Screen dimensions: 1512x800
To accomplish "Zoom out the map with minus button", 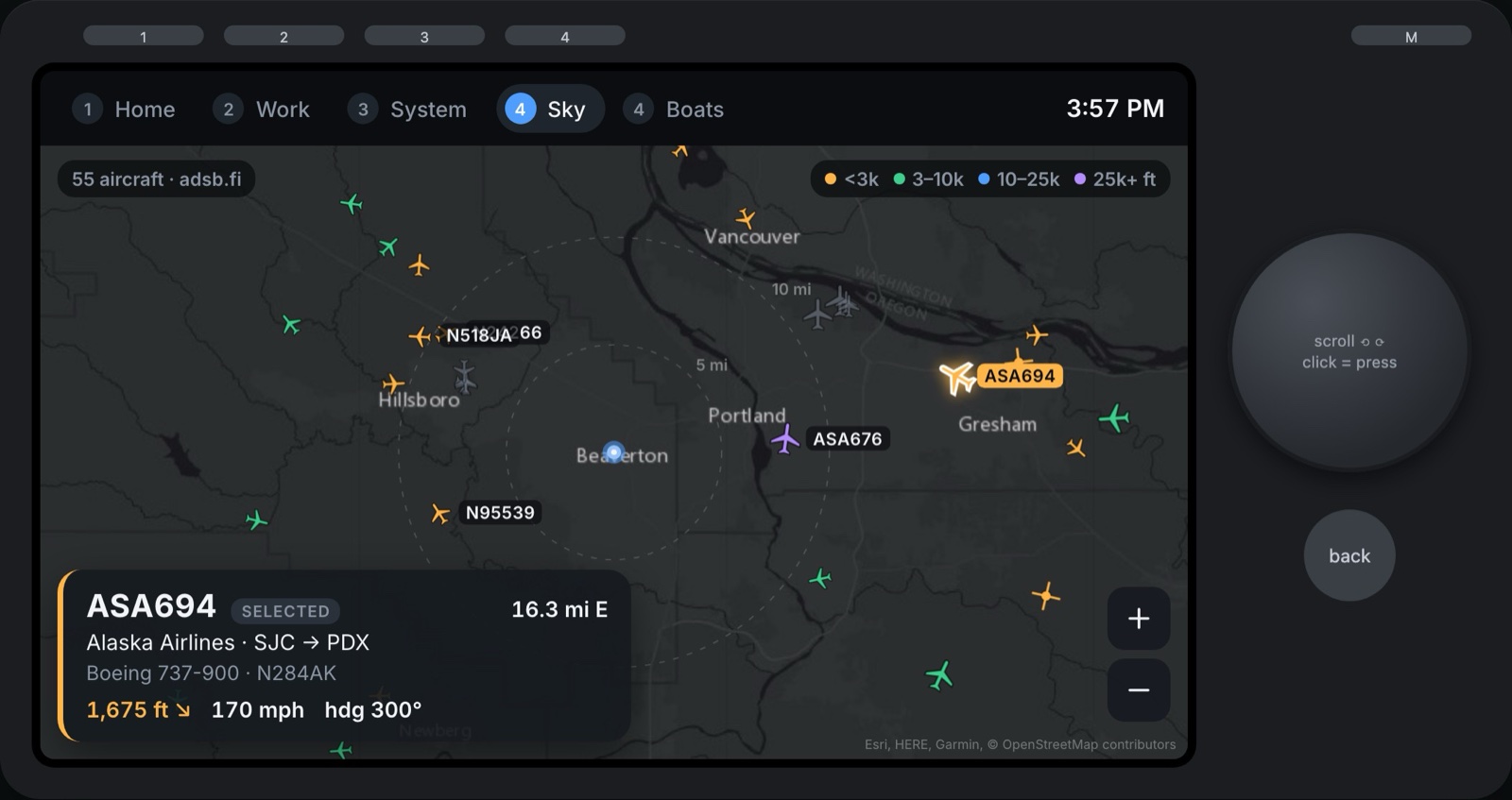I will 1139,690.
